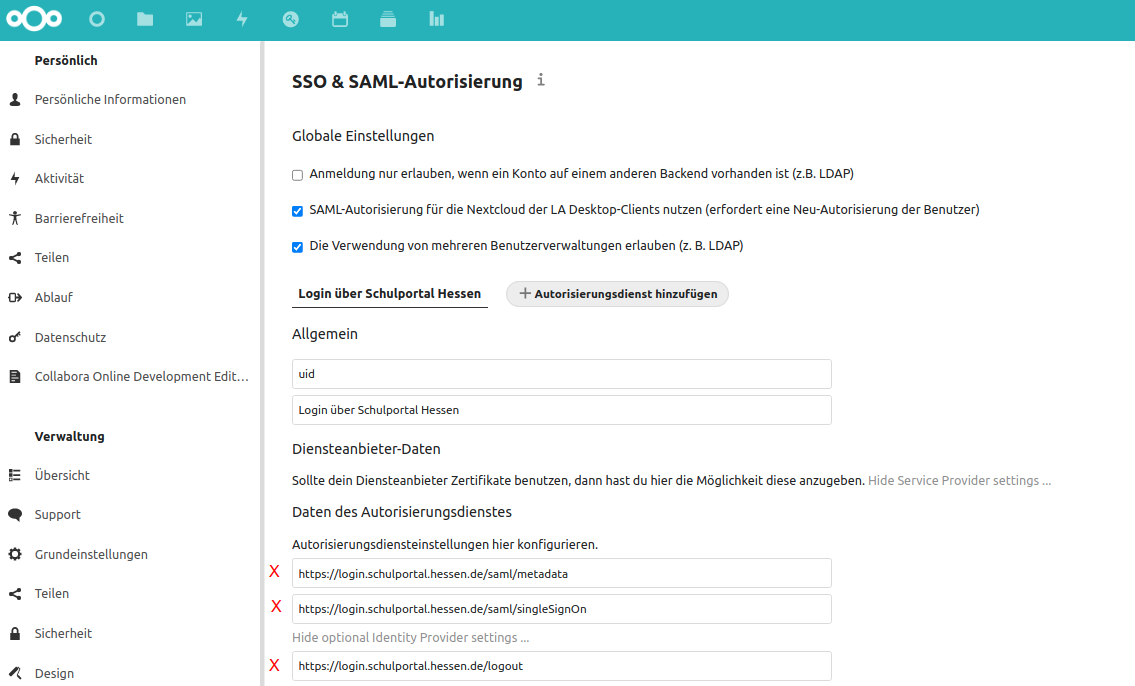Screen dimensions: 1135x686
Task: Click the document icon for Collabora Online
Action: [x=14, y=376]
